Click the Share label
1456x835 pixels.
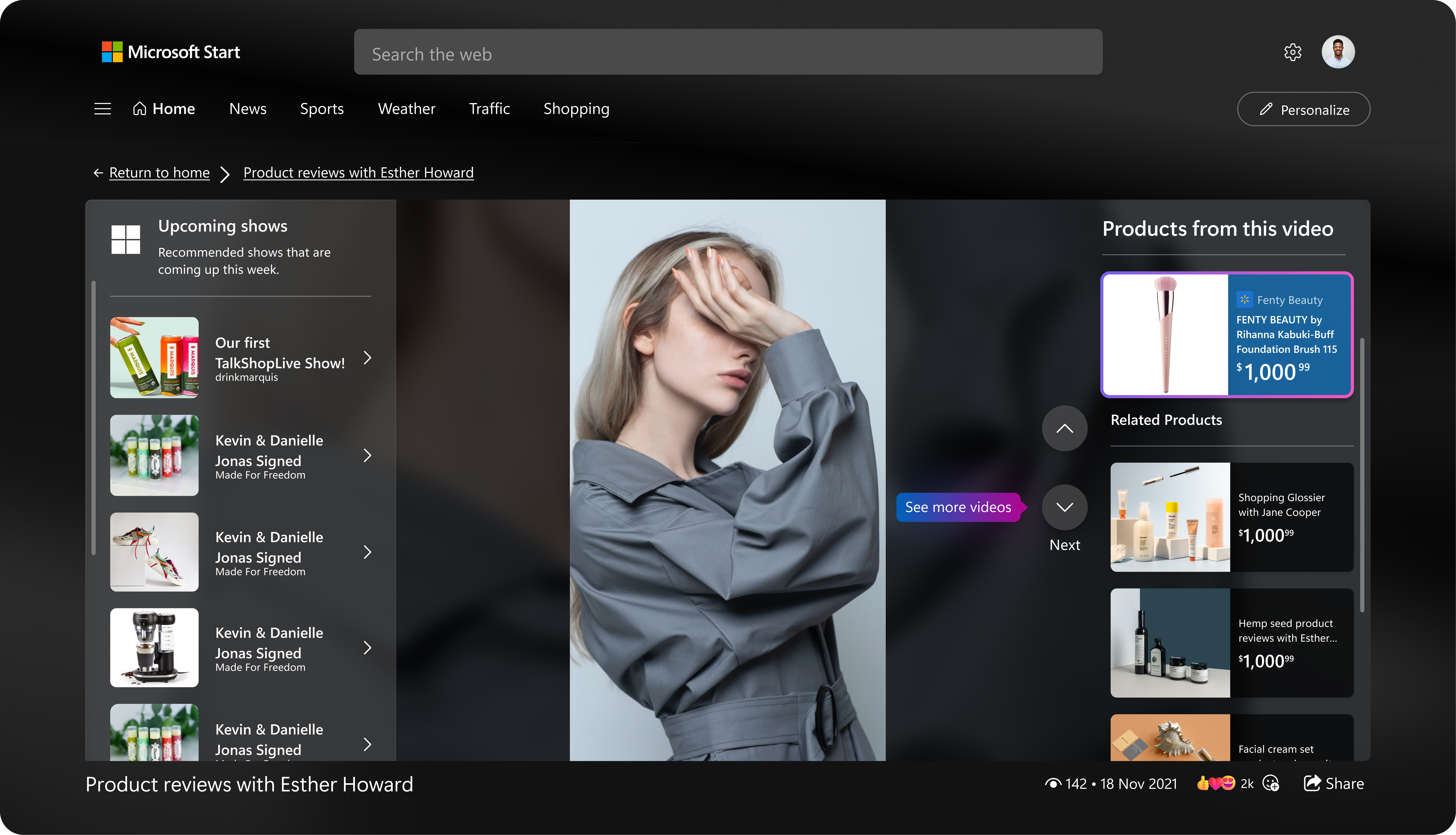pos(1345,783)
